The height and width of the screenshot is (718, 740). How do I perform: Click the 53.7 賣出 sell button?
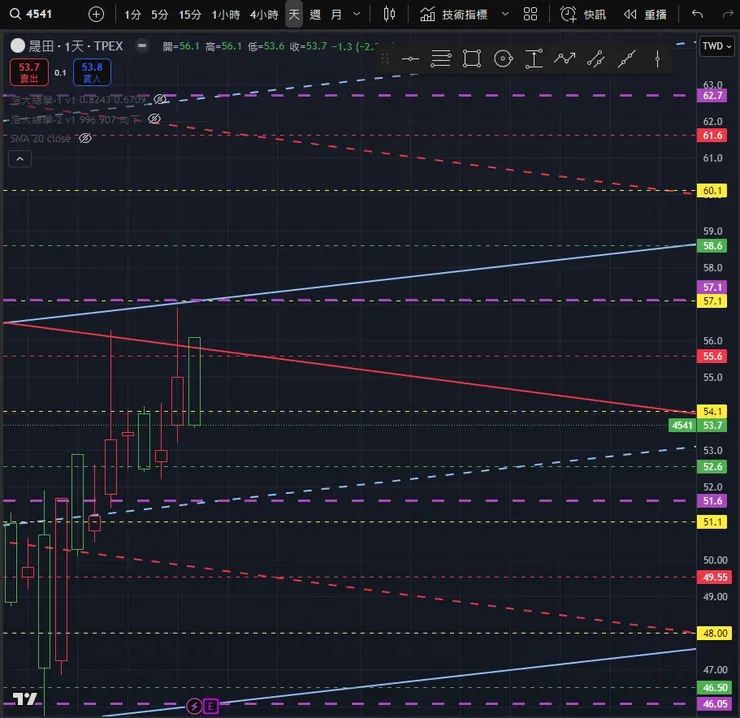(x=29, y=72)
